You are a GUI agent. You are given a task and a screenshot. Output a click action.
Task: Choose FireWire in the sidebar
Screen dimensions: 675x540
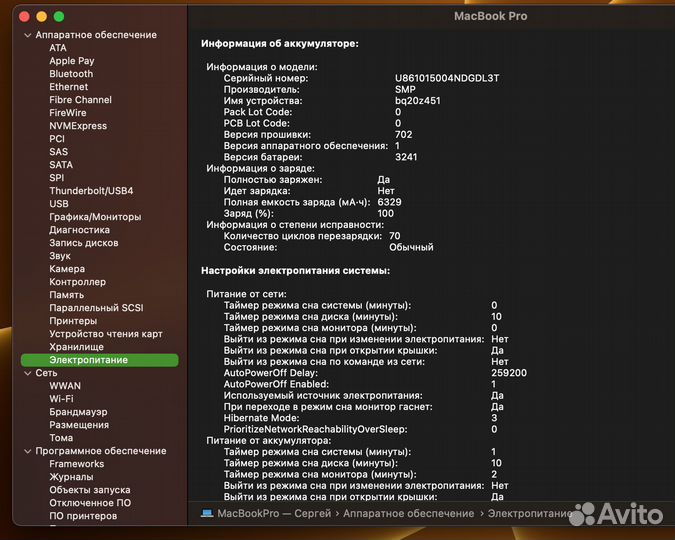click(x=68, y=113)
